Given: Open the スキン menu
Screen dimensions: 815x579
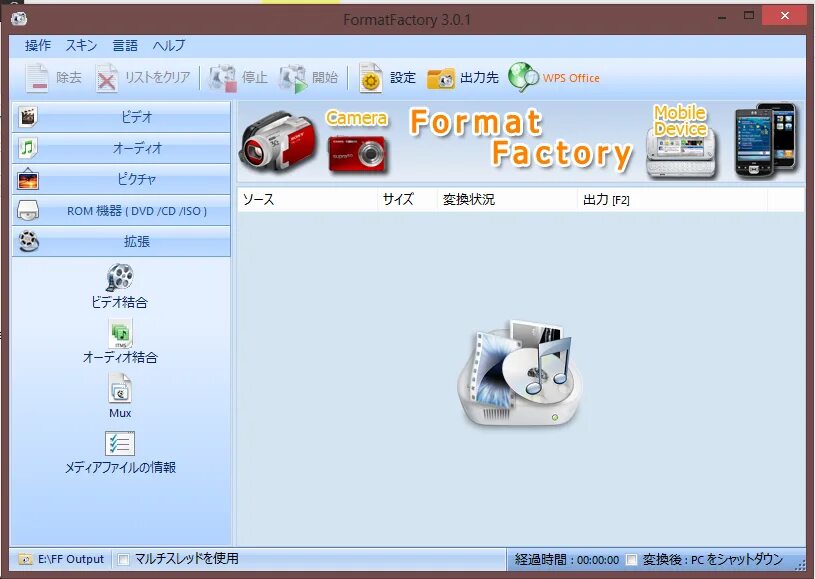Looking at the screenshot, I should point(82,46).
